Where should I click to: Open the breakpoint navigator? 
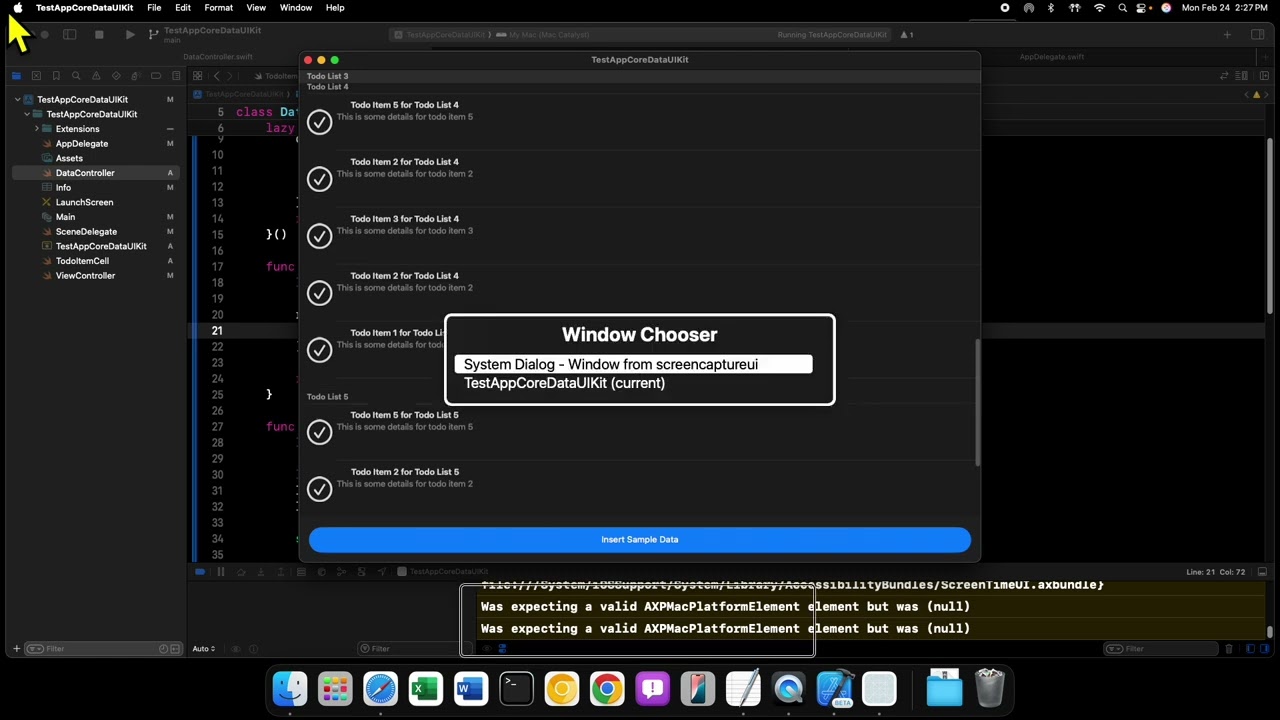156,76
